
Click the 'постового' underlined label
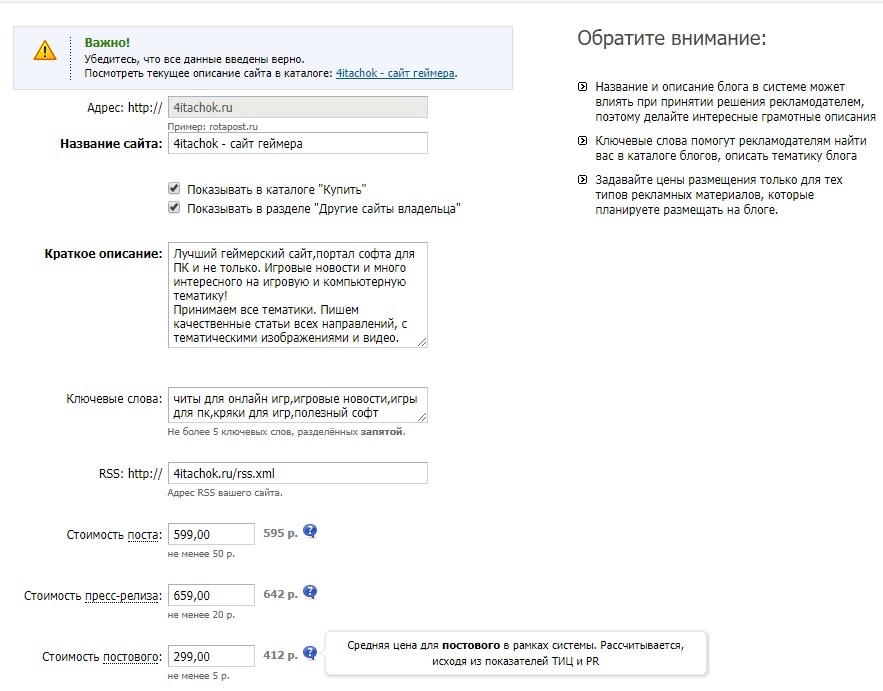(131, 657)
